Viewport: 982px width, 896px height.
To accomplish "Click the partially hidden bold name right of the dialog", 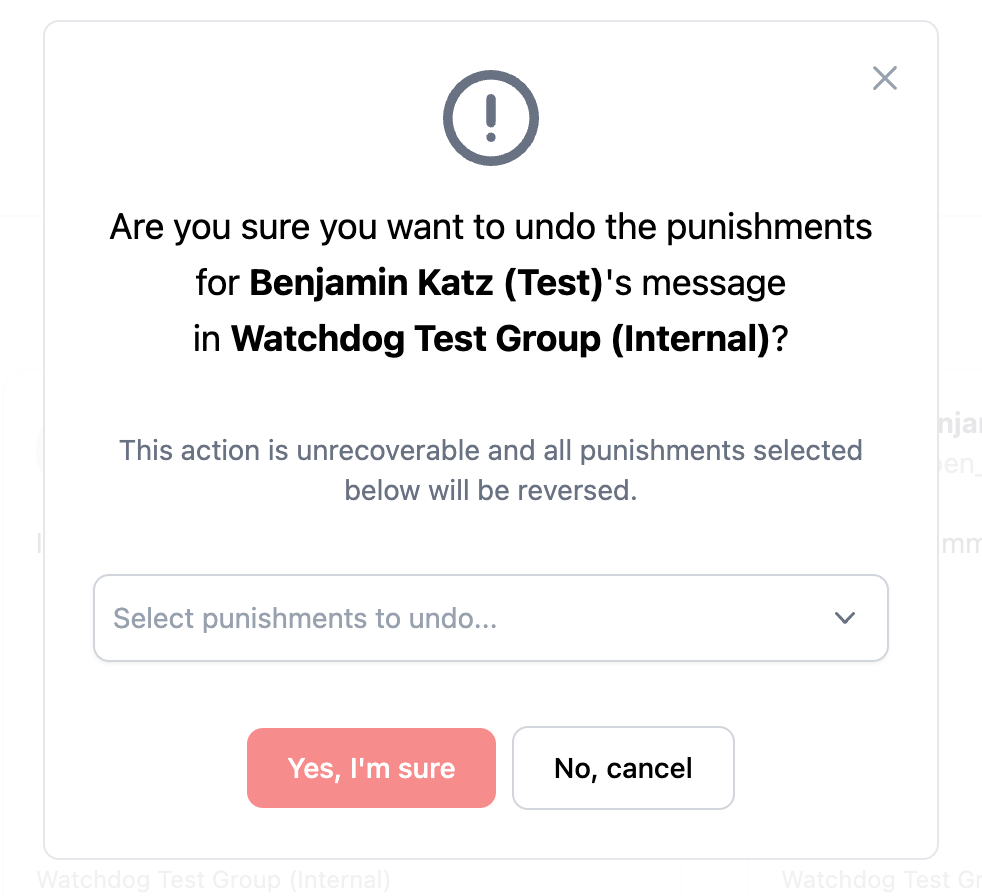I will click(961, 424).
